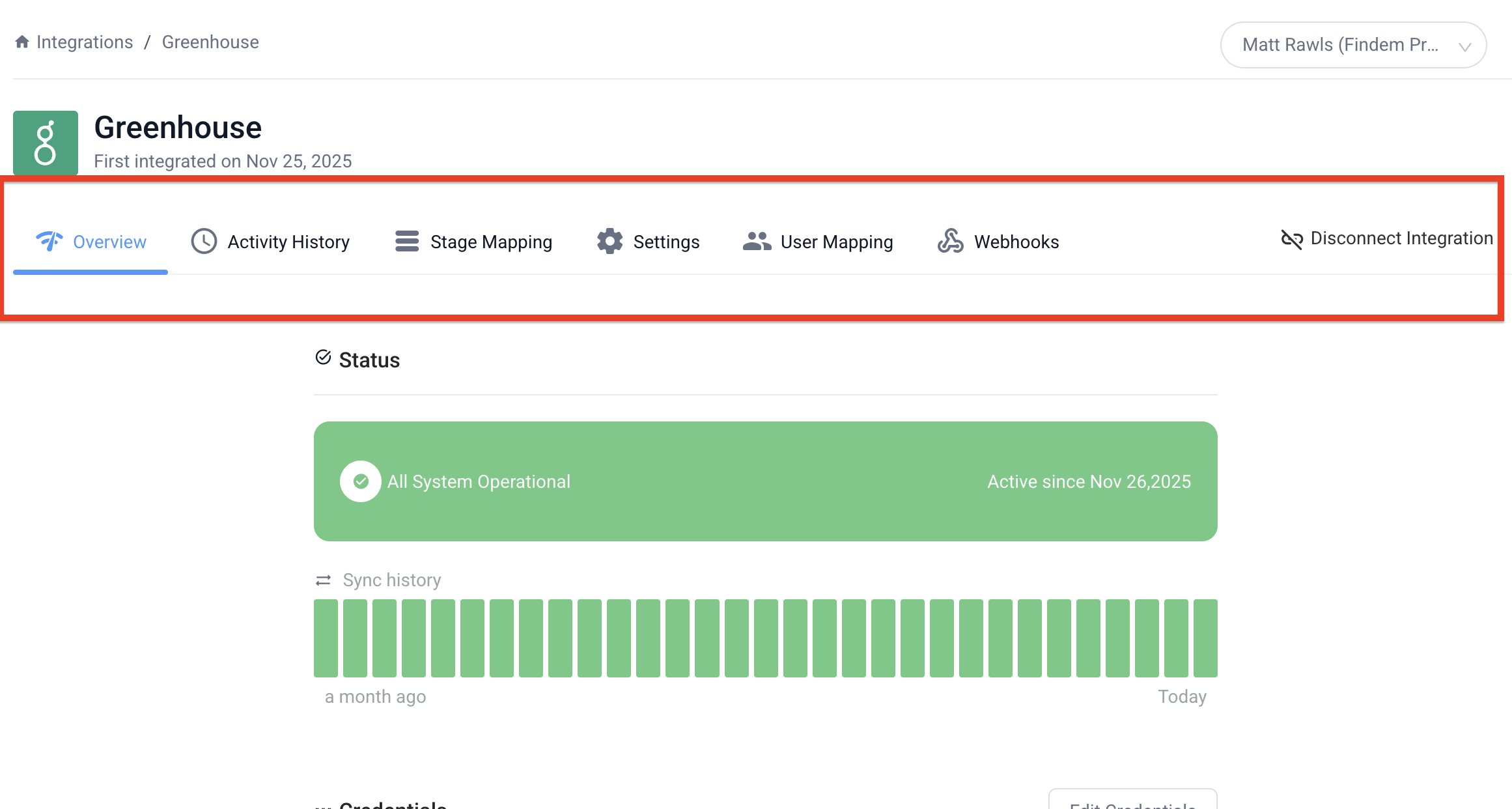Click the Greenhouse breadcrumb item

click(x=210, y=42)
